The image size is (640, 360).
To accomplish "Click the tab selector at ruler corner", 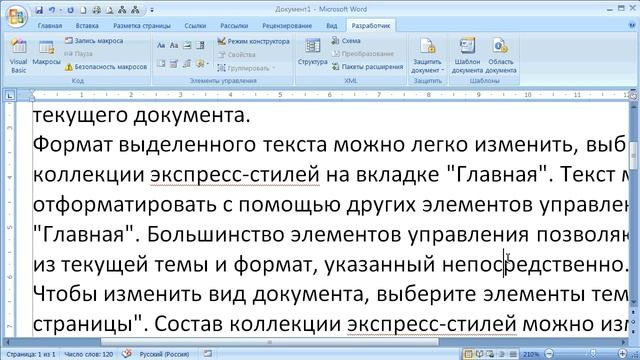I will click(x=9, y=96).
